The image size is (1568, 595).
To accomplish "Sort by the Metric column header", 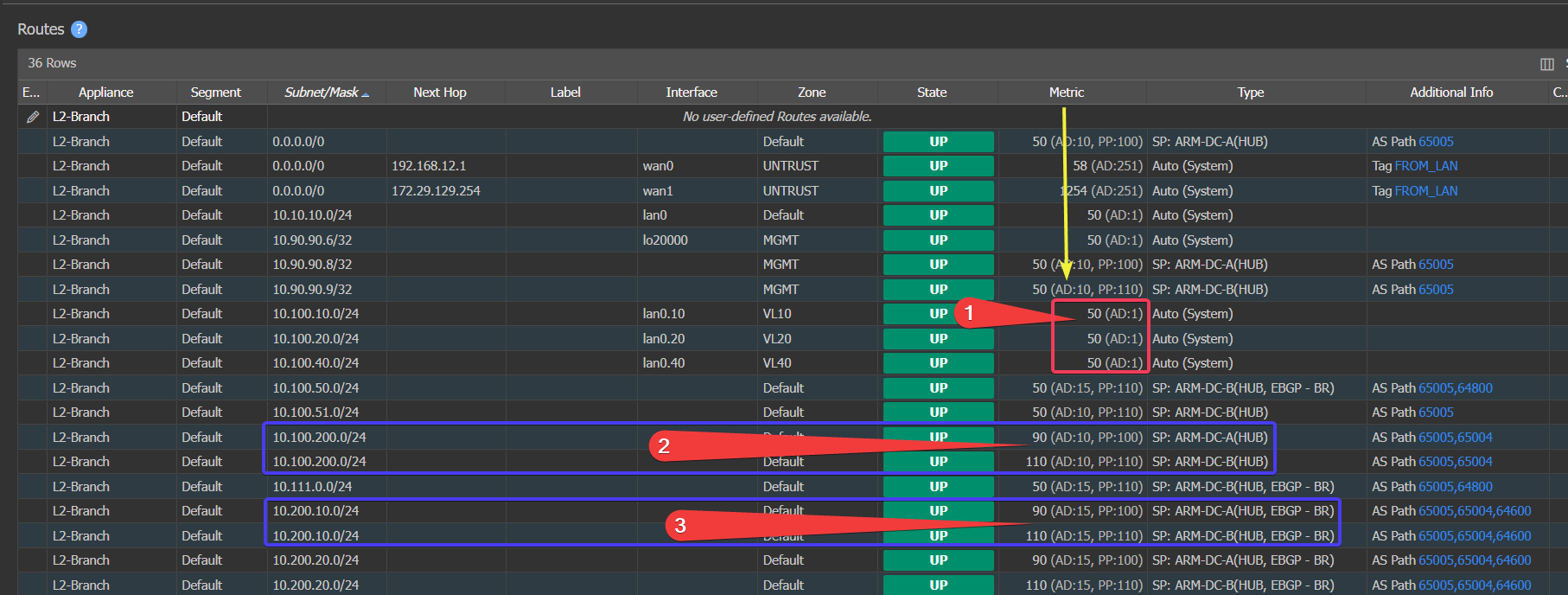I will pos(1067,93).
